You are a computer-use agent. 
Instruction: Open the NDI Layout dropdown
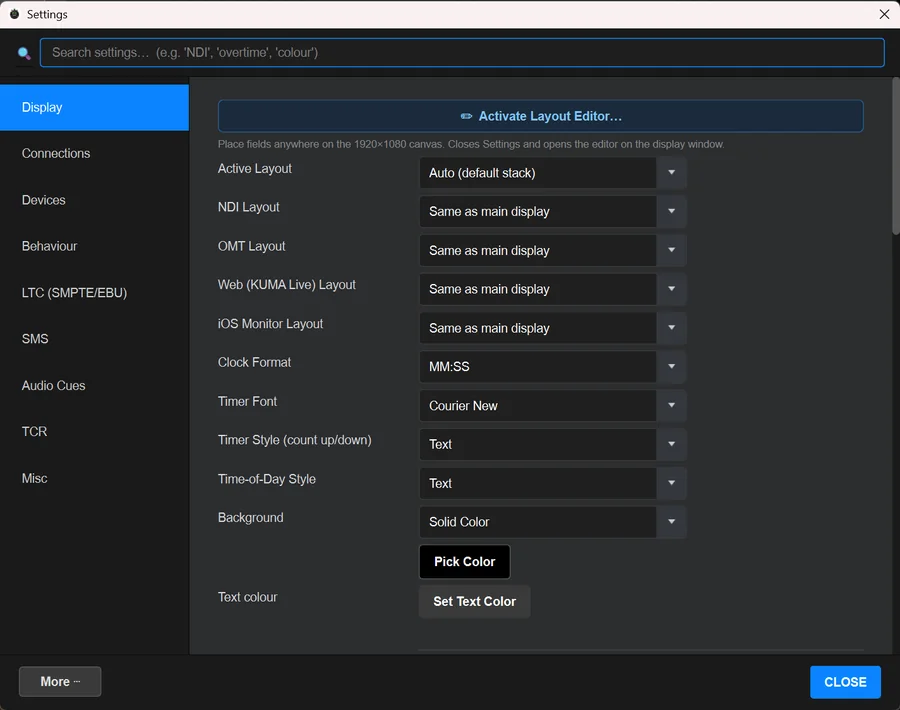[553, 211]
